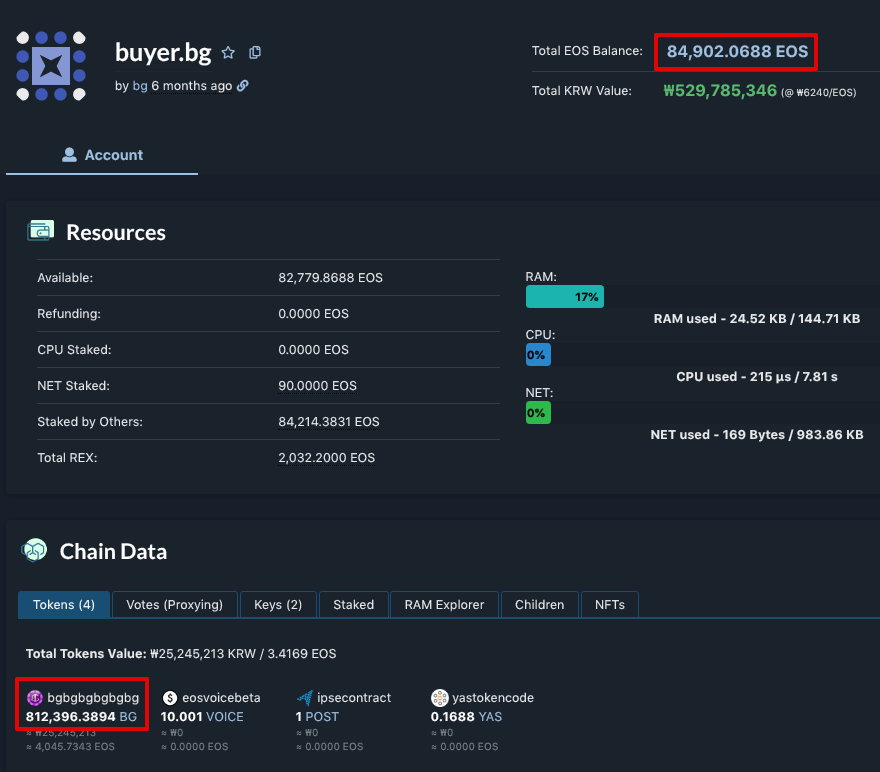Click the CPU usage bar showing 0%

(538, 355)
